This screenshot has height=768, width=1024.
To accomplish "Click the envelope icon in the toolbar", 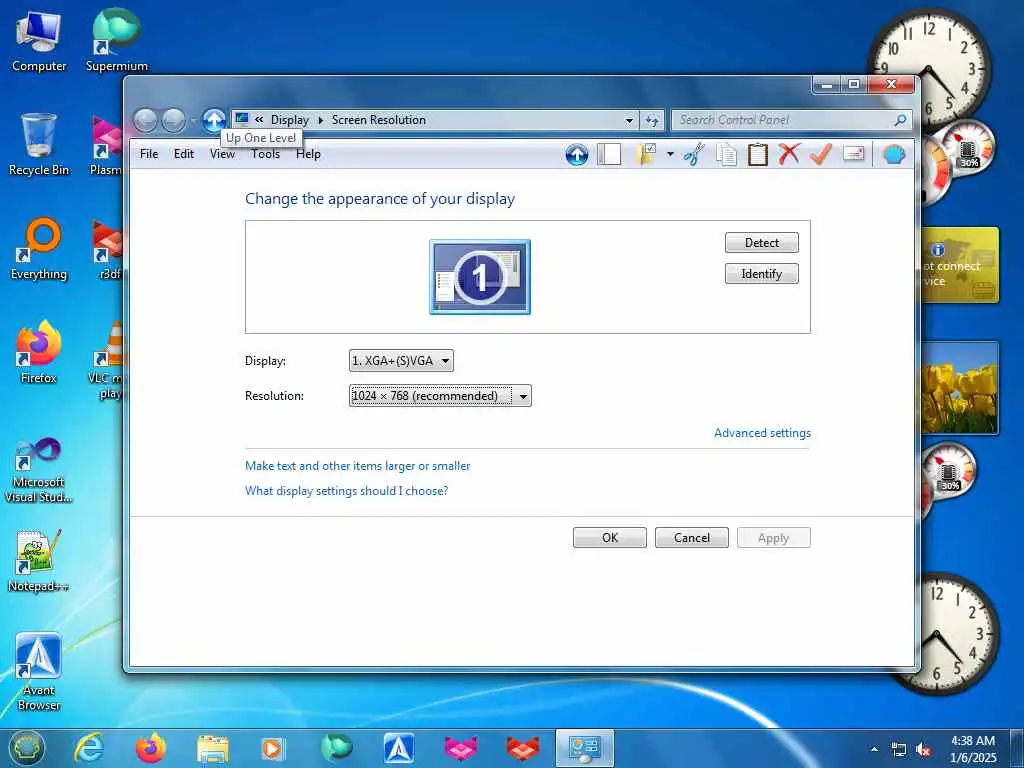I will pos(853,153).
